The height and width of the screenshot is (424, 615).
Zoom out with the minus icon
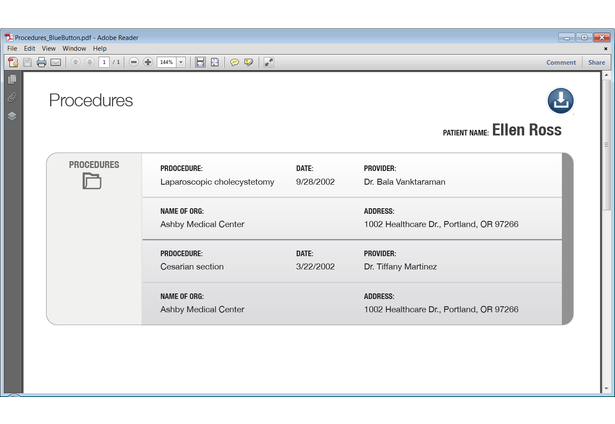(x=134, y=62)
